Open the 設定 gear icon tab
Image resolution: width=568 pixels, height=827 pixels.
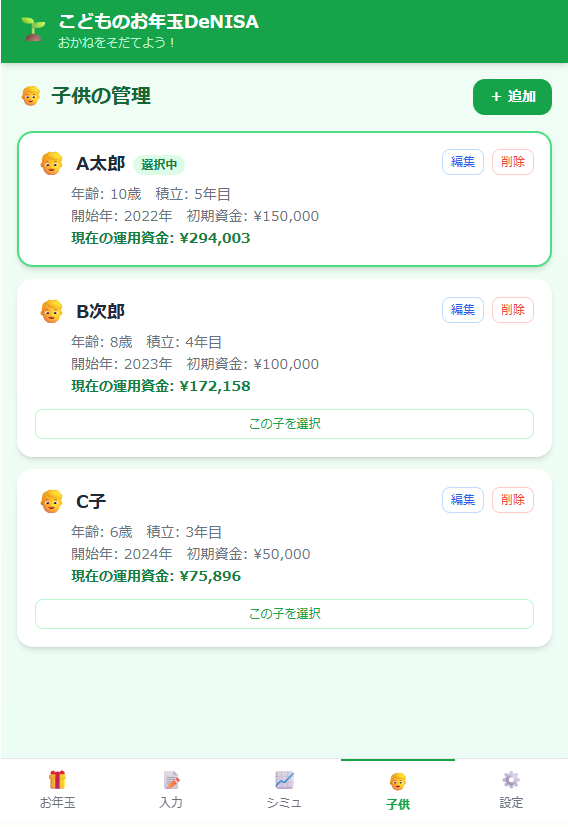tap(511, 790)
